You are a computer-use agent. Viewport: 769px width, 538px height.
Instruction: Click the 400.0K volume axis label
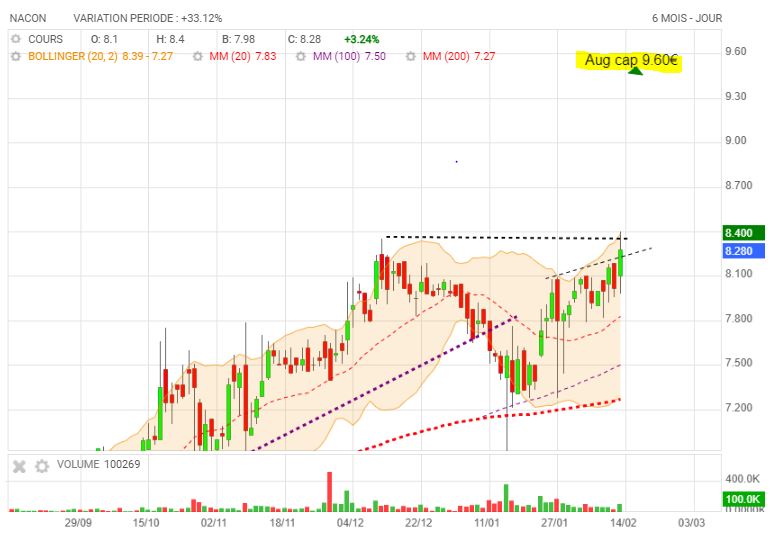click(743, 479)
